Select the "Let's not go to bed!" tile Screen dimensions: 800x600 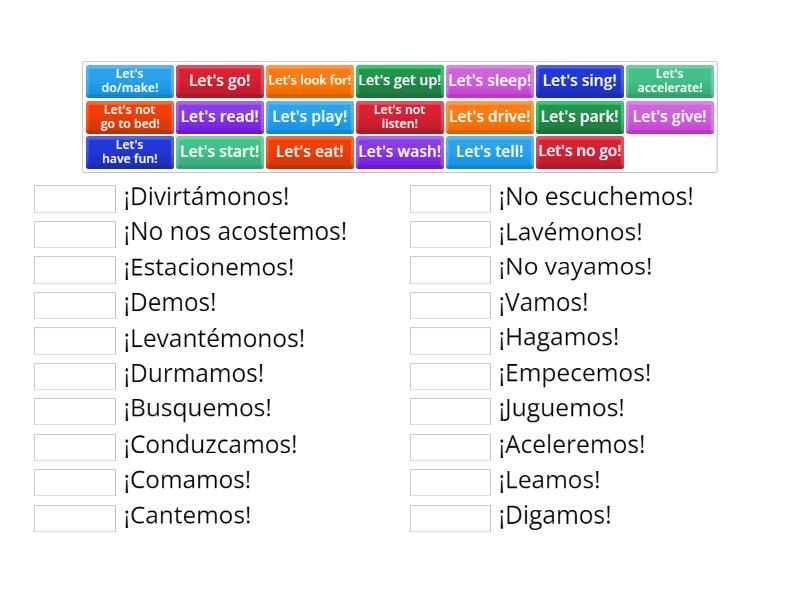coord(130,117)
